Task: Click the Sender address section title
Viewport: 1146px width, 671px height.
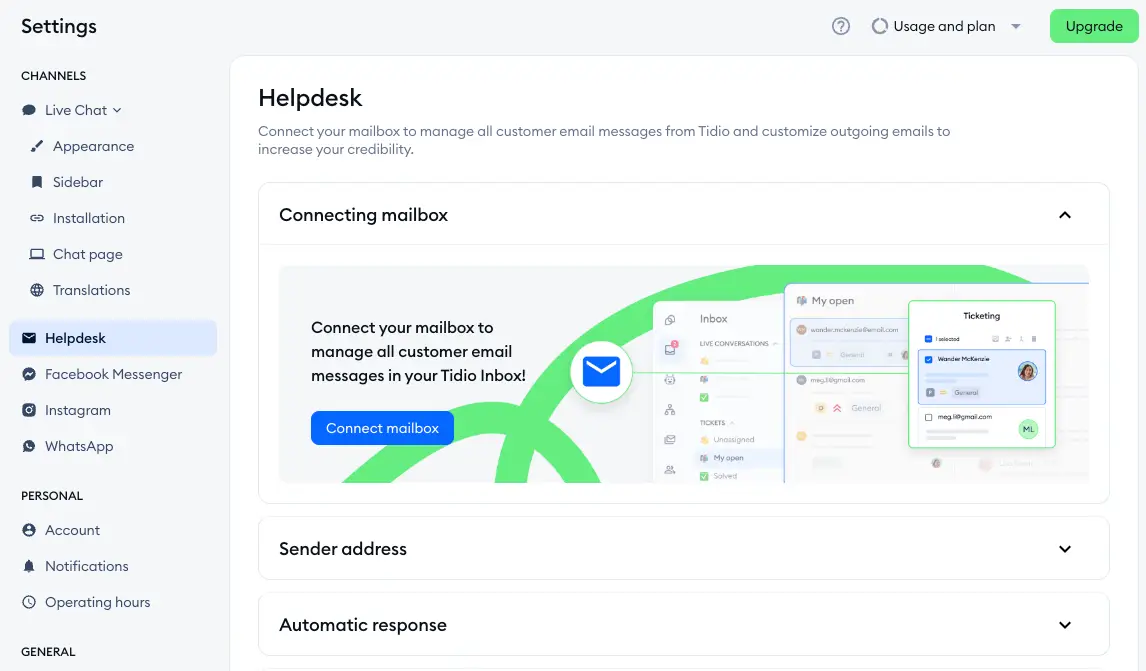Action: point(343,549)
